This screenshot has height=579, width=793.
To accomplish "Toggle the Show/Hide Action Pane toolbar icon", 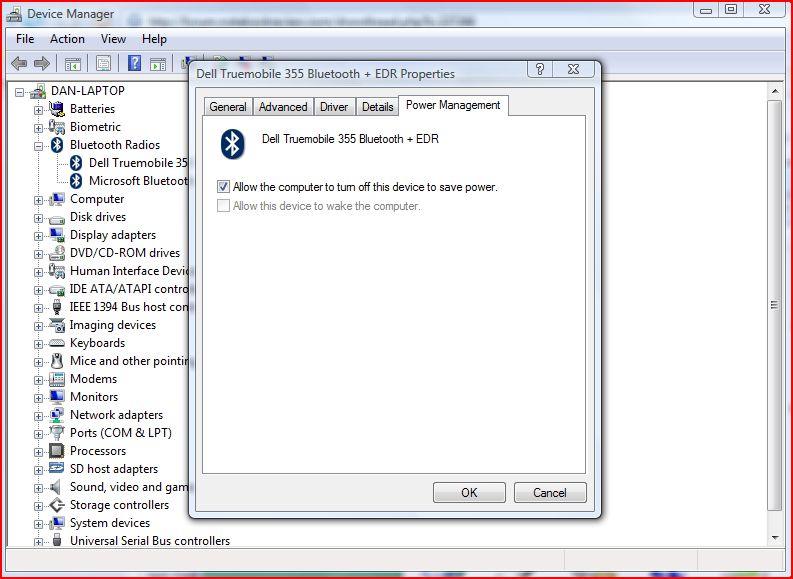I will [158, 64].
